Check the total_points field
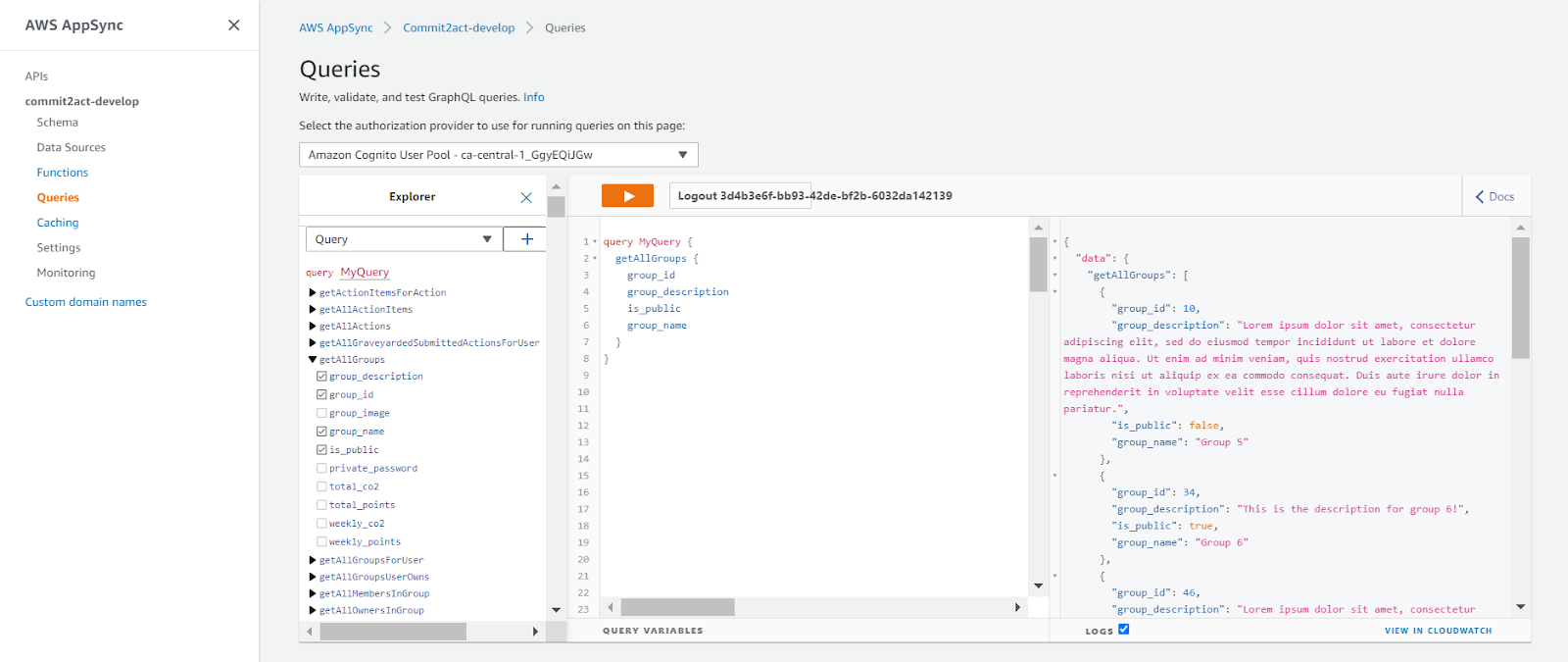Screen dimensions: 1568x662 [x=321, y=505]
